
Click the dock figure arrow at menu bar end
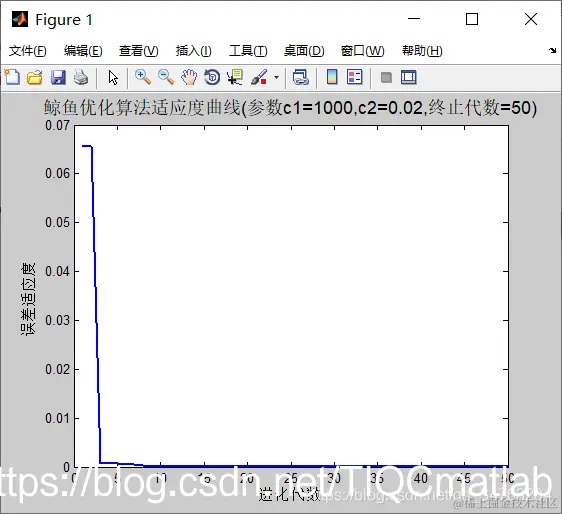552,51
